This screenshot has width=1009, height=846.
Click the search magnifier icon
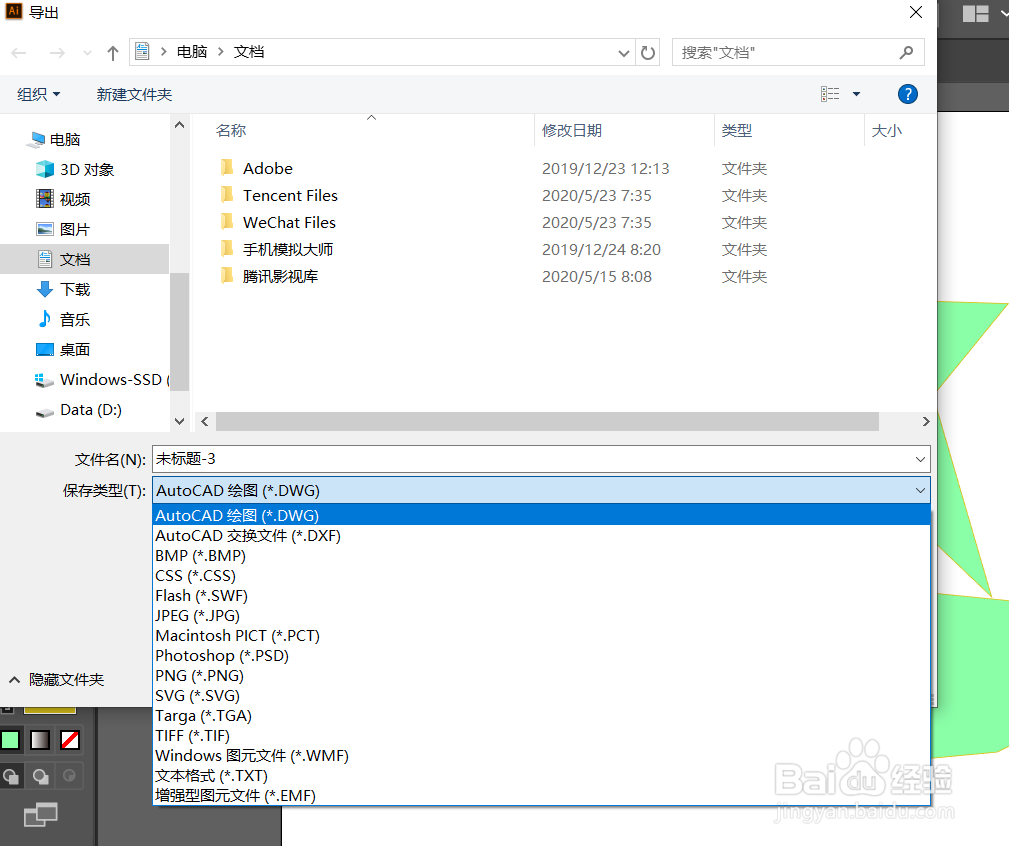906,53
